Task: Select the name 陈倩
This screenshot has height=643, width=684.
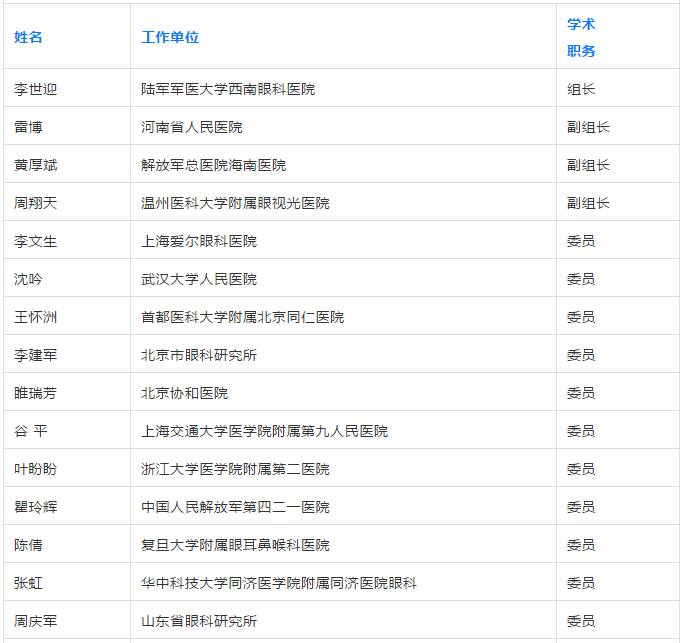Action: pyautogui.click(x=28, y=544)
